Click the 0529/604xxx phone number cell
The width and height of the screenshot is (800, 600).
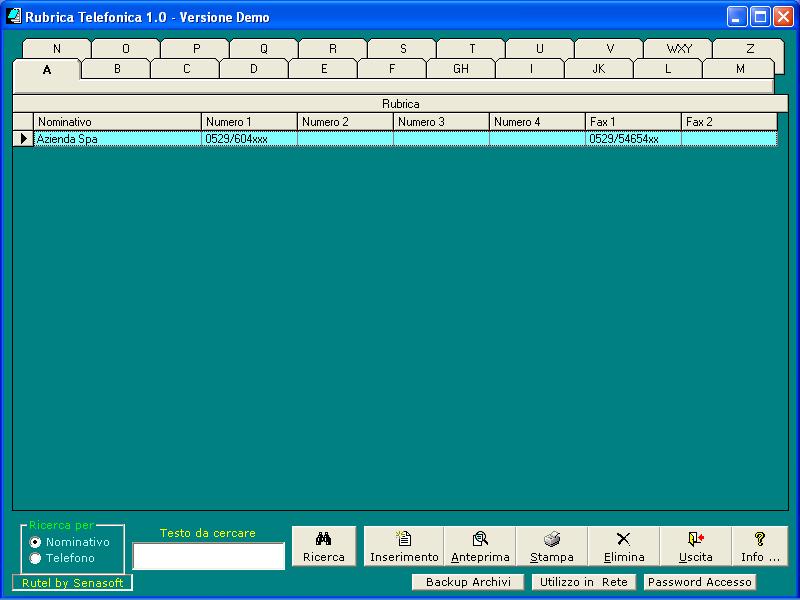(249, 139)
